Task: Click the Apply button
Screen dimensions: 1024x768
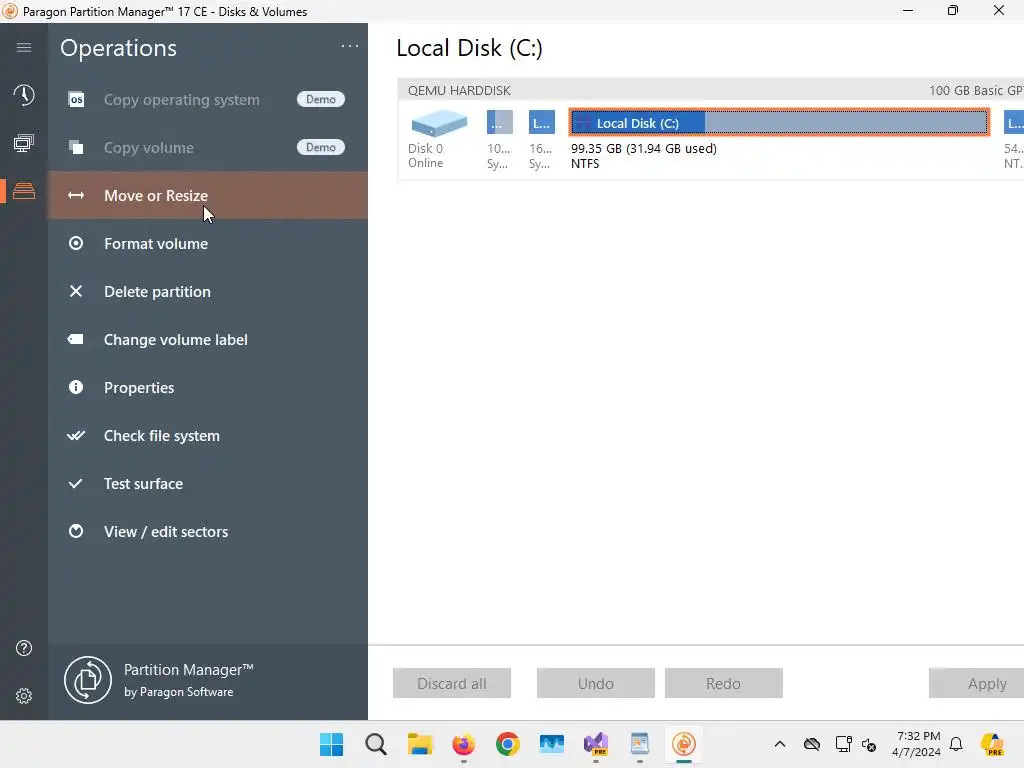Action: click(977, 683)
